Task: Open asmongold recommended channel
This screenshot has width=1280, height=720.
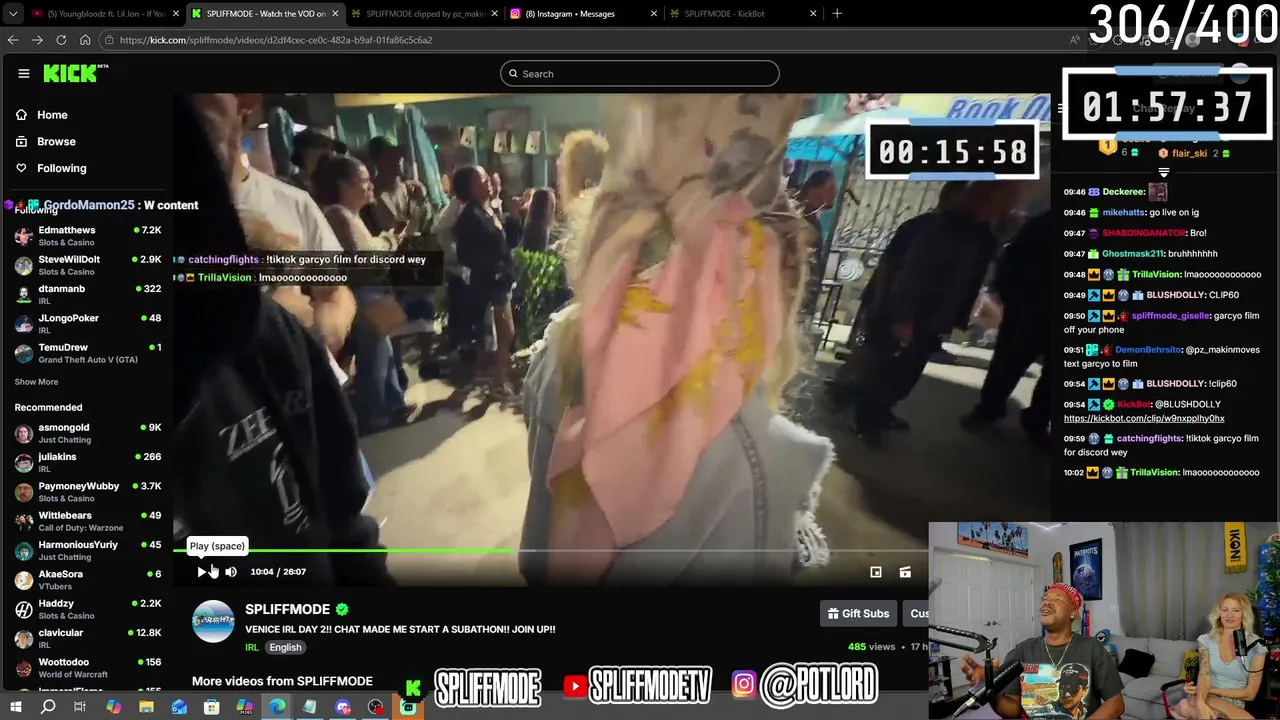Action: pyautogui.click(x=88, y=433)
